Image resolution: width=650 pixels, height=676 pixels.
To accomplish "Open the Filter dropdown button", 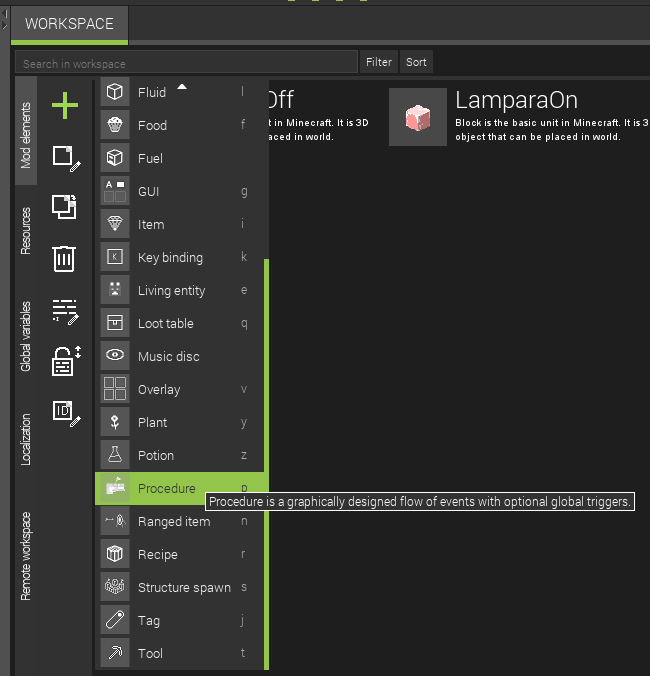I will 379,62.
